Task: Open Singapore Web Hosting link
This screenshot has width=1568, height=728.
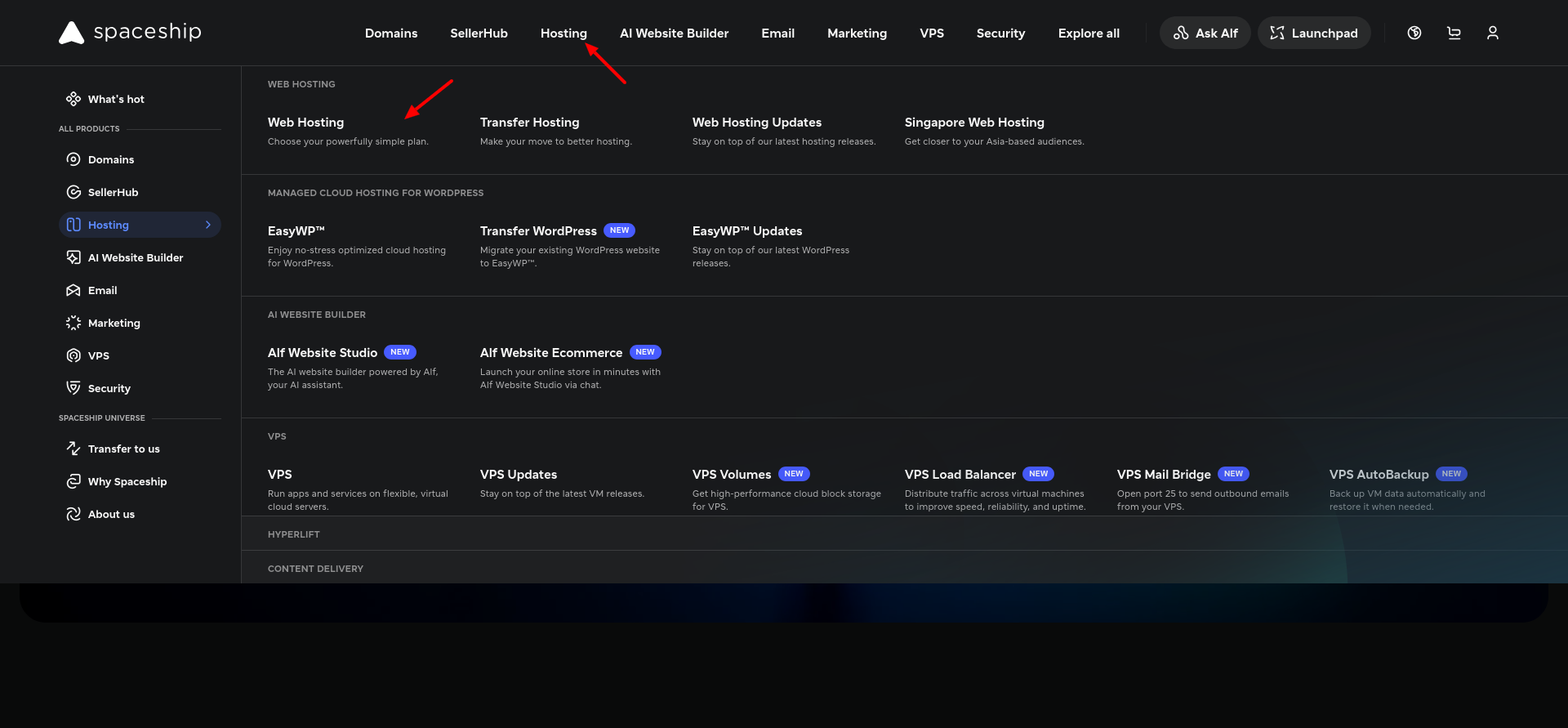Action: click(974, 123)
